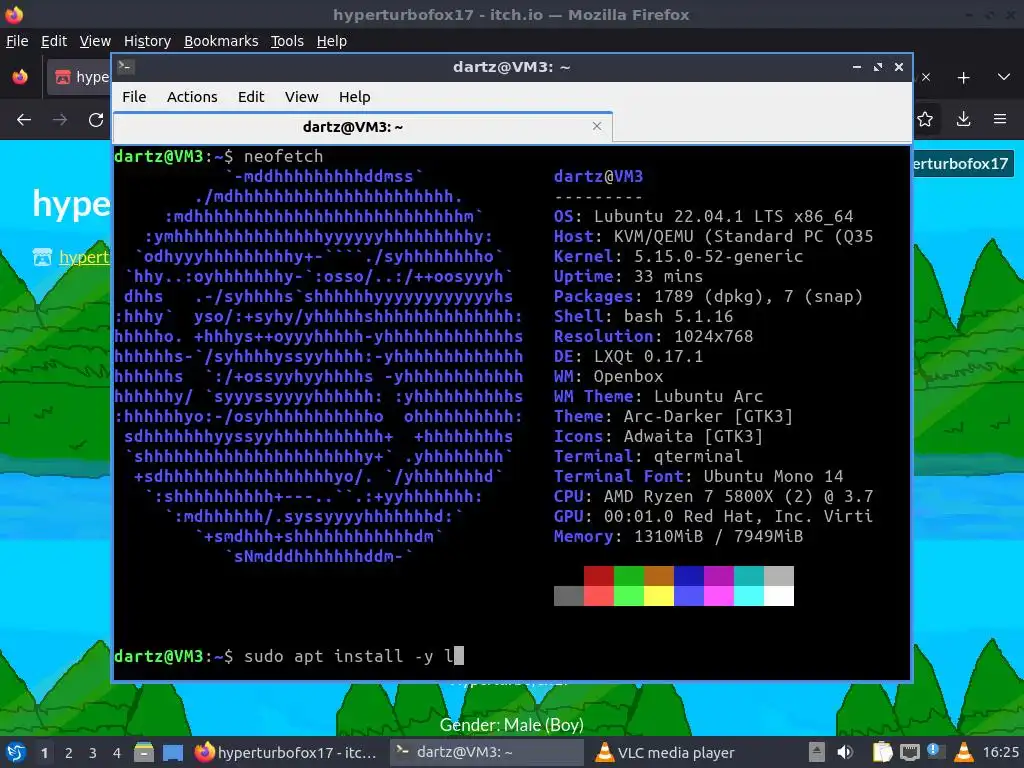Image resolution: width=1024 pixels, height=768 pixels.
Task: Click show desktop icon in panel
Action: pos(173,752)
